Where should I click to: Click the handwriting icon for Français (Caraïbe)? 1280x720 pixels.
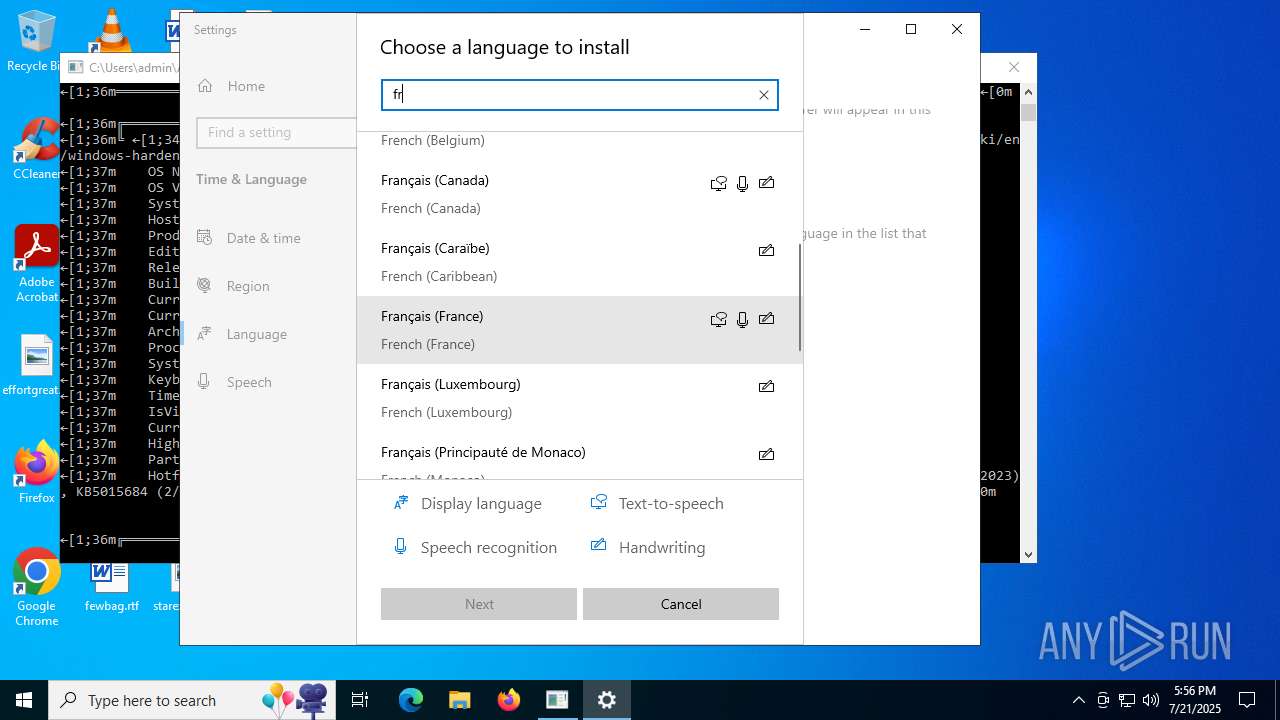(x=766, y=251)
